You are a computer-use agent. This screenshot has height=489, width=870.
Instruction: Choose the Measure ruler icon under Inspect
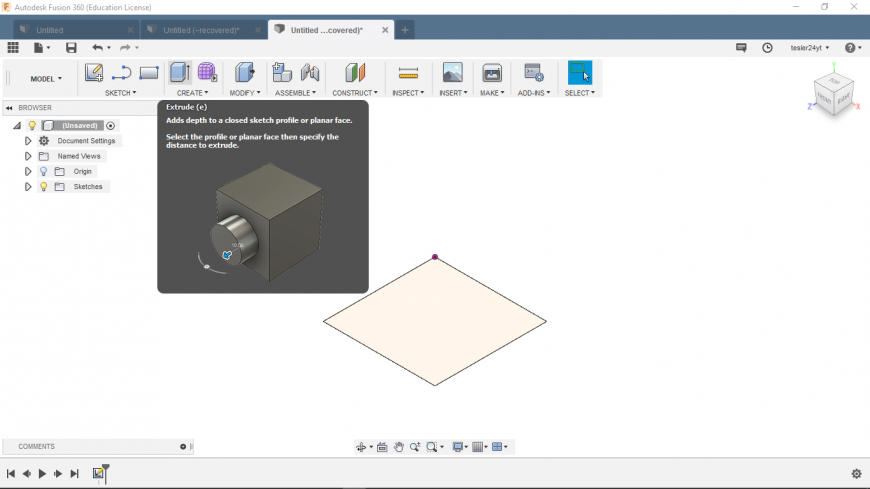(407, 73)
